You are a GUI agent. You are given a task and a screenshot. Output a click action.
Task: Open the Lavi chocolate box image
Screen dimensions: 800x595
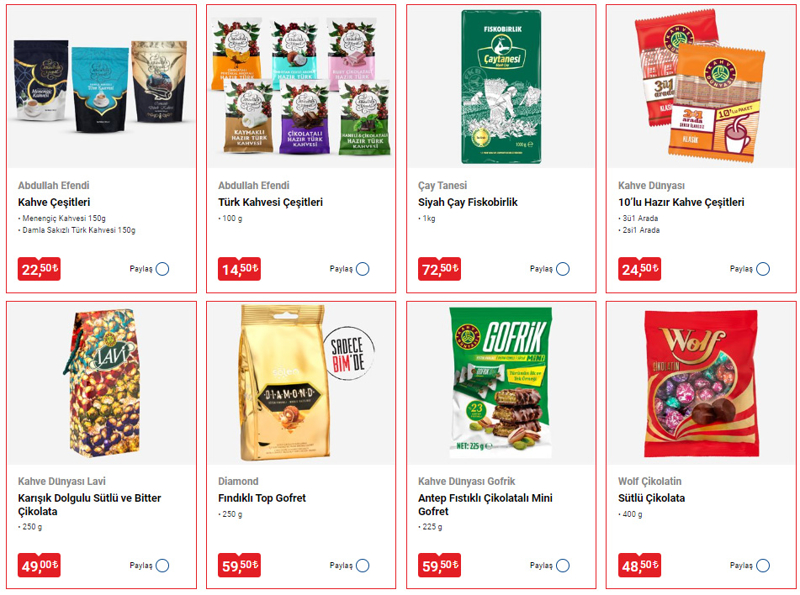point(102,383)
